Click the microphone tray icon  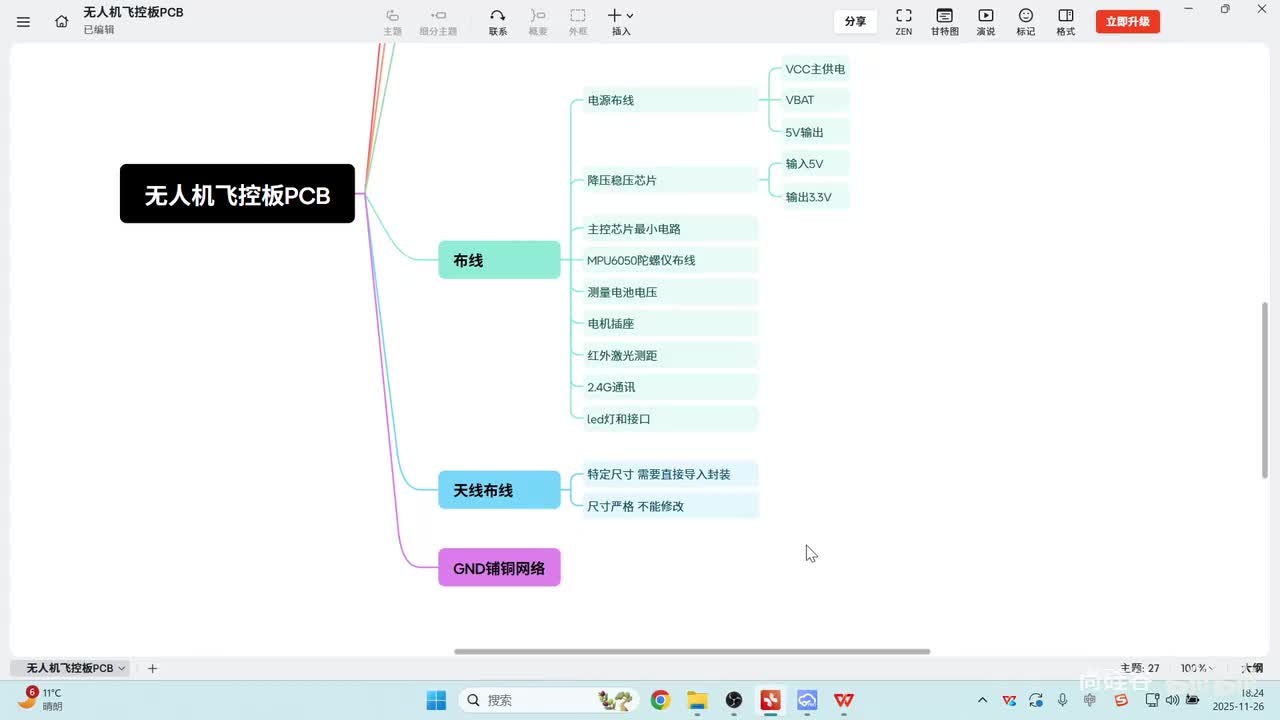pos(1063,700)
